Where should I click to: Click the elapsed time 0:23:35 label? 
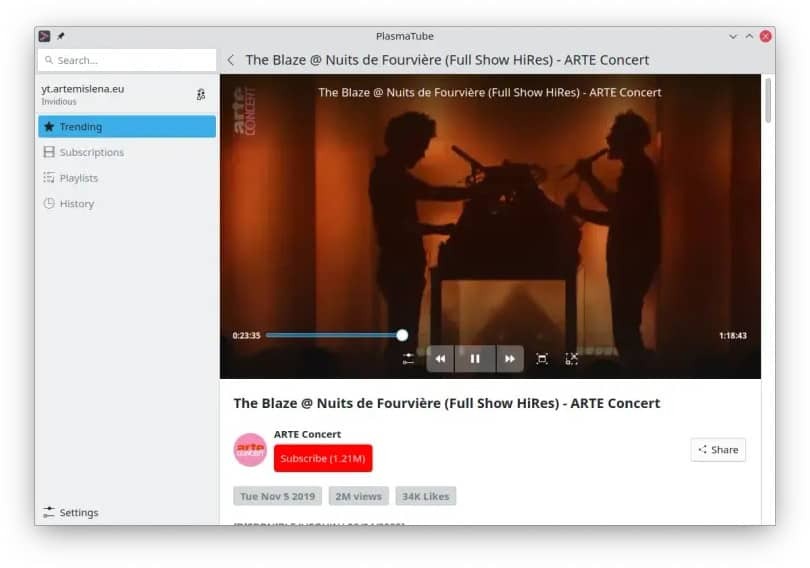coord(246,336)
